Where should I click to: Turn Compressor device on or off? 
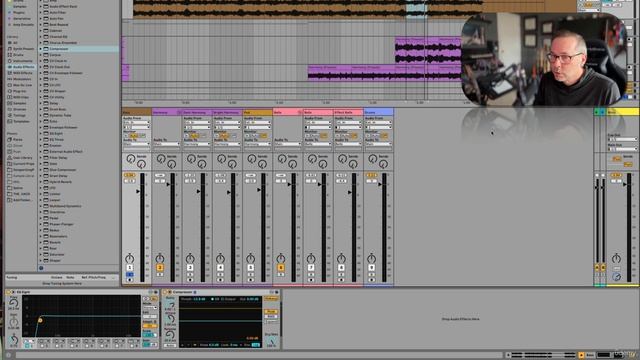pos(165,292)
